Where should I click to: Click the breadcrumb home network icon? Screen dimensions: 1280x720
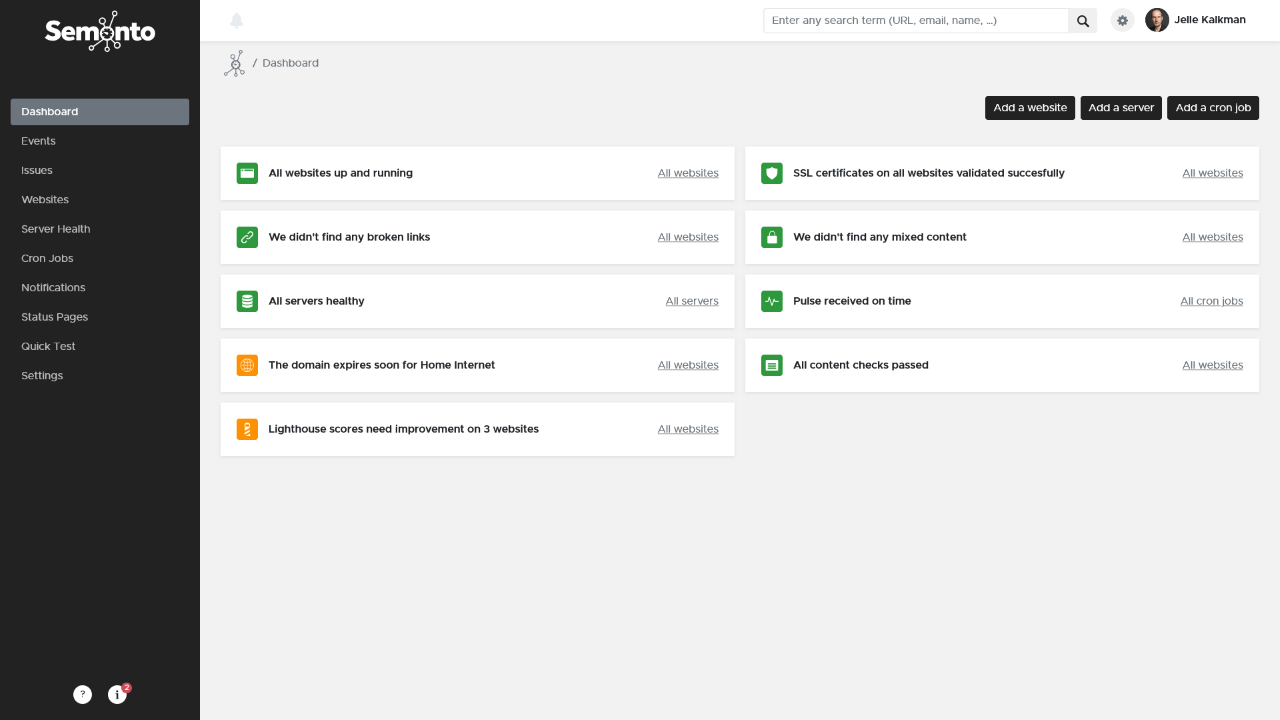[x=235, y=64]
